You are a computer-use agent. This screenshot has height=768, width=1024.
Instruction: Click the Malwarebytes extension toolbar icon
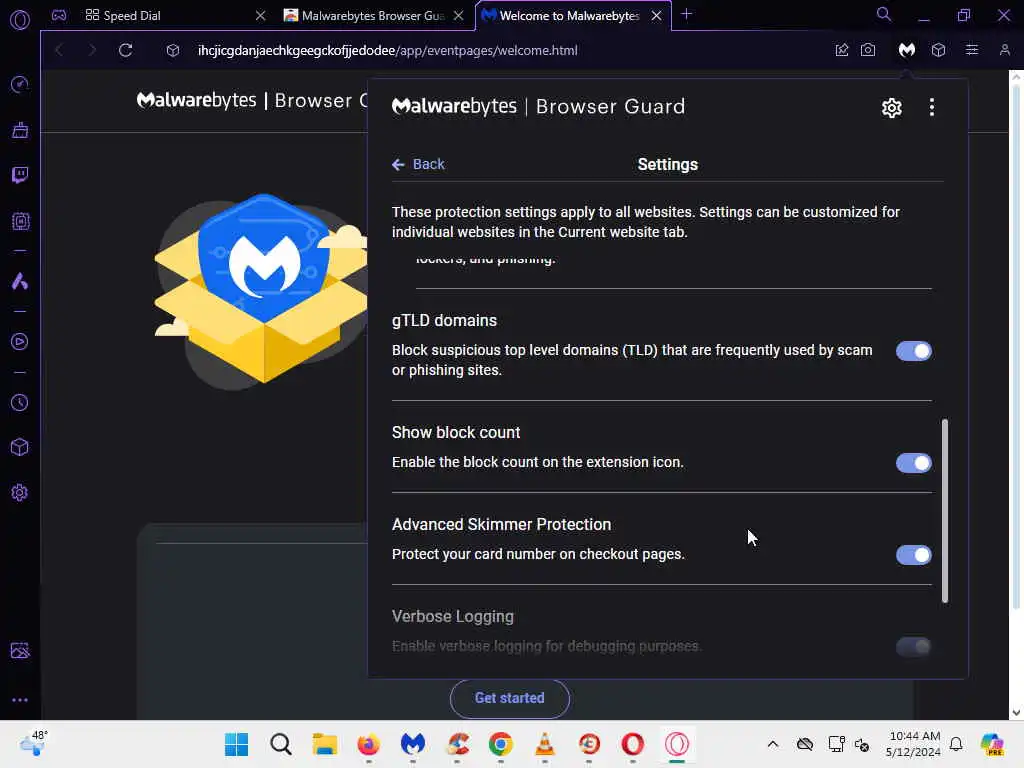[906, 50]
